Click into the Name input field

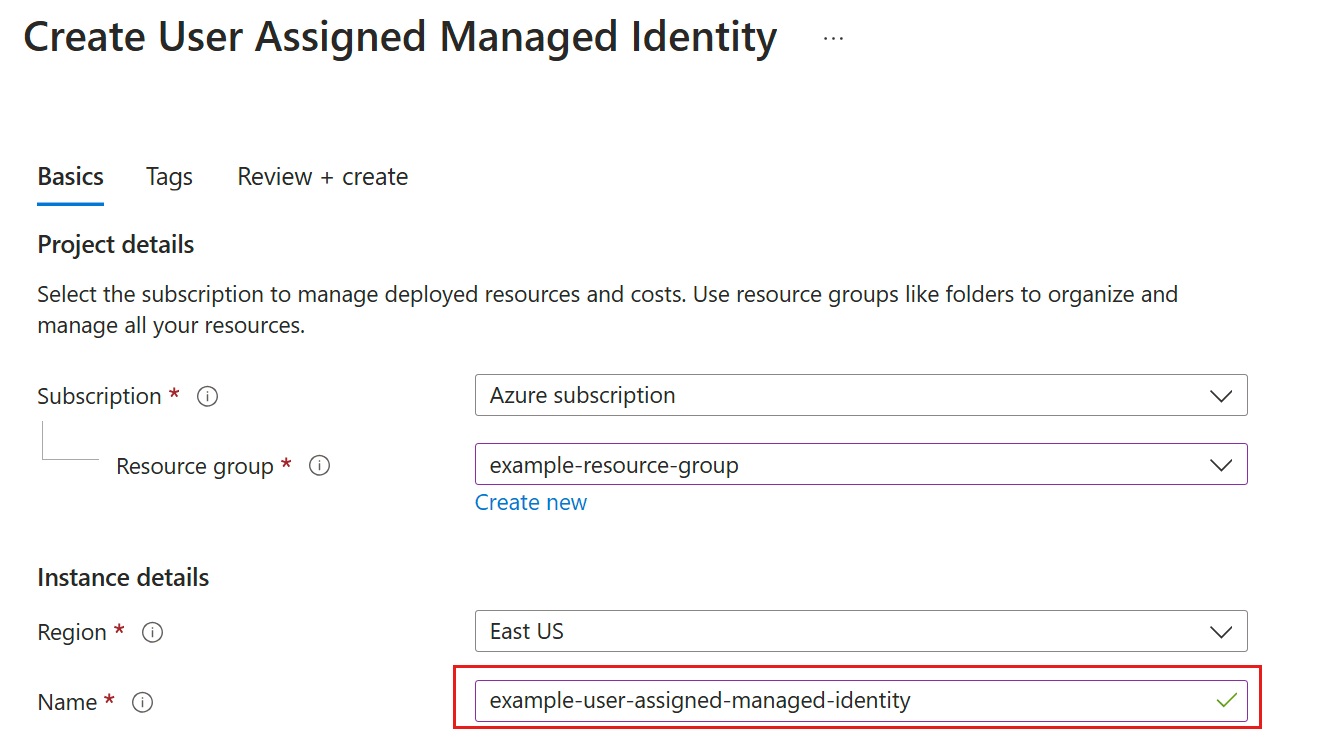(x=840, y=701)
